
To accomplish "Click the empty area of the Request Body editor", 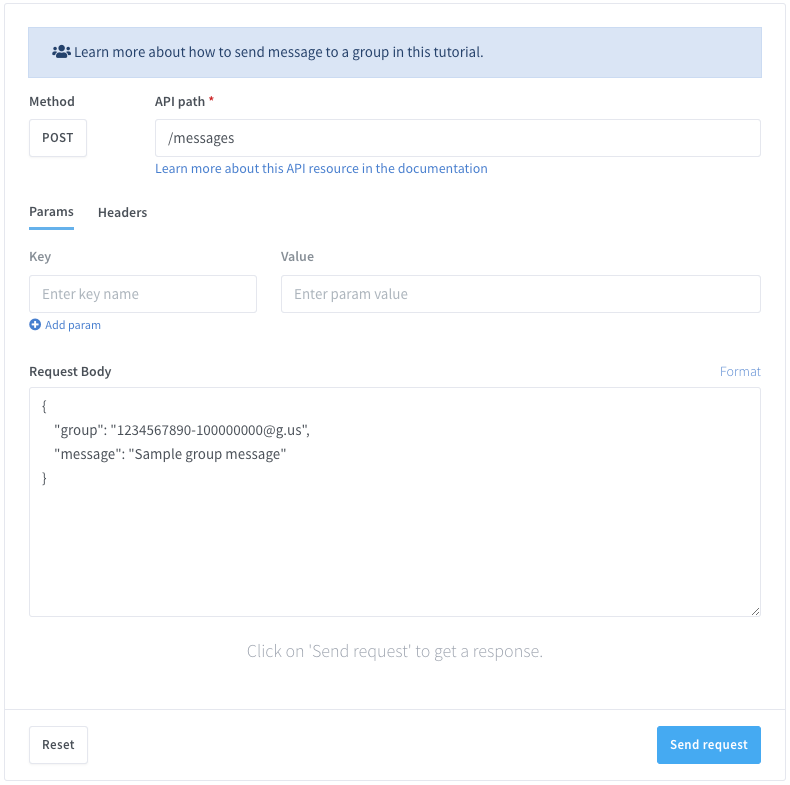I will (x=394, y=550).
